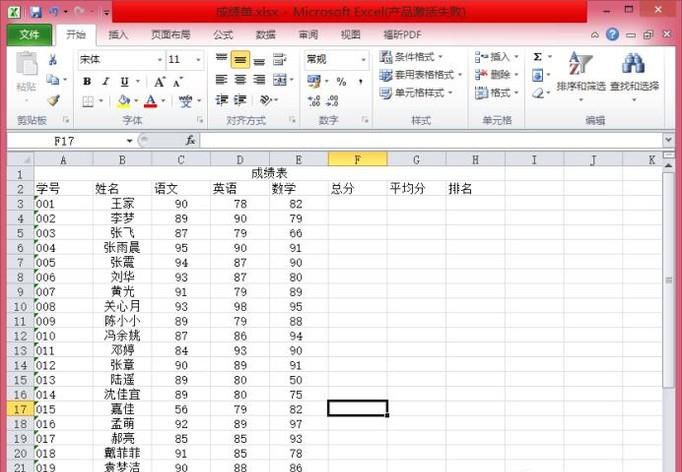Click Increase Decimal icon
The height and width of the screenshot is (472, 682).
tap(314, 101)
